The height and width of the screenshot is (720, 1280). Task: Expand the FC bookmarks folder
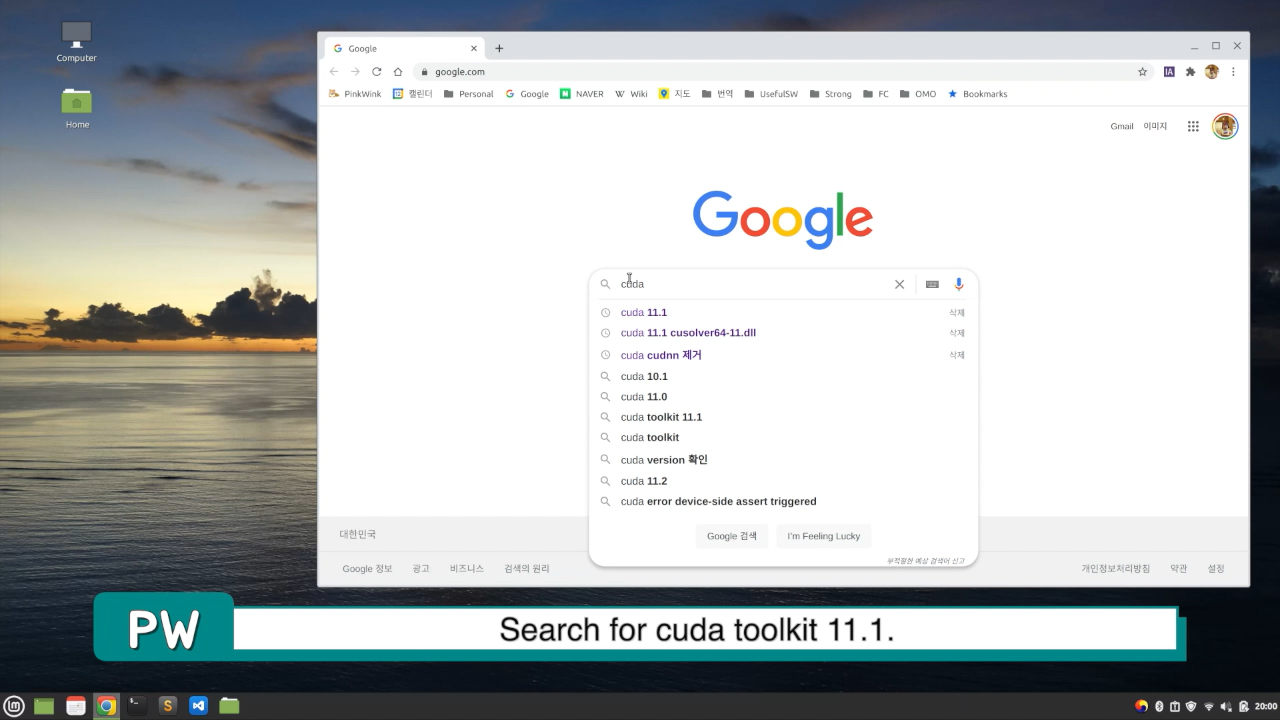pyautogui.click(x=875, y=94)
